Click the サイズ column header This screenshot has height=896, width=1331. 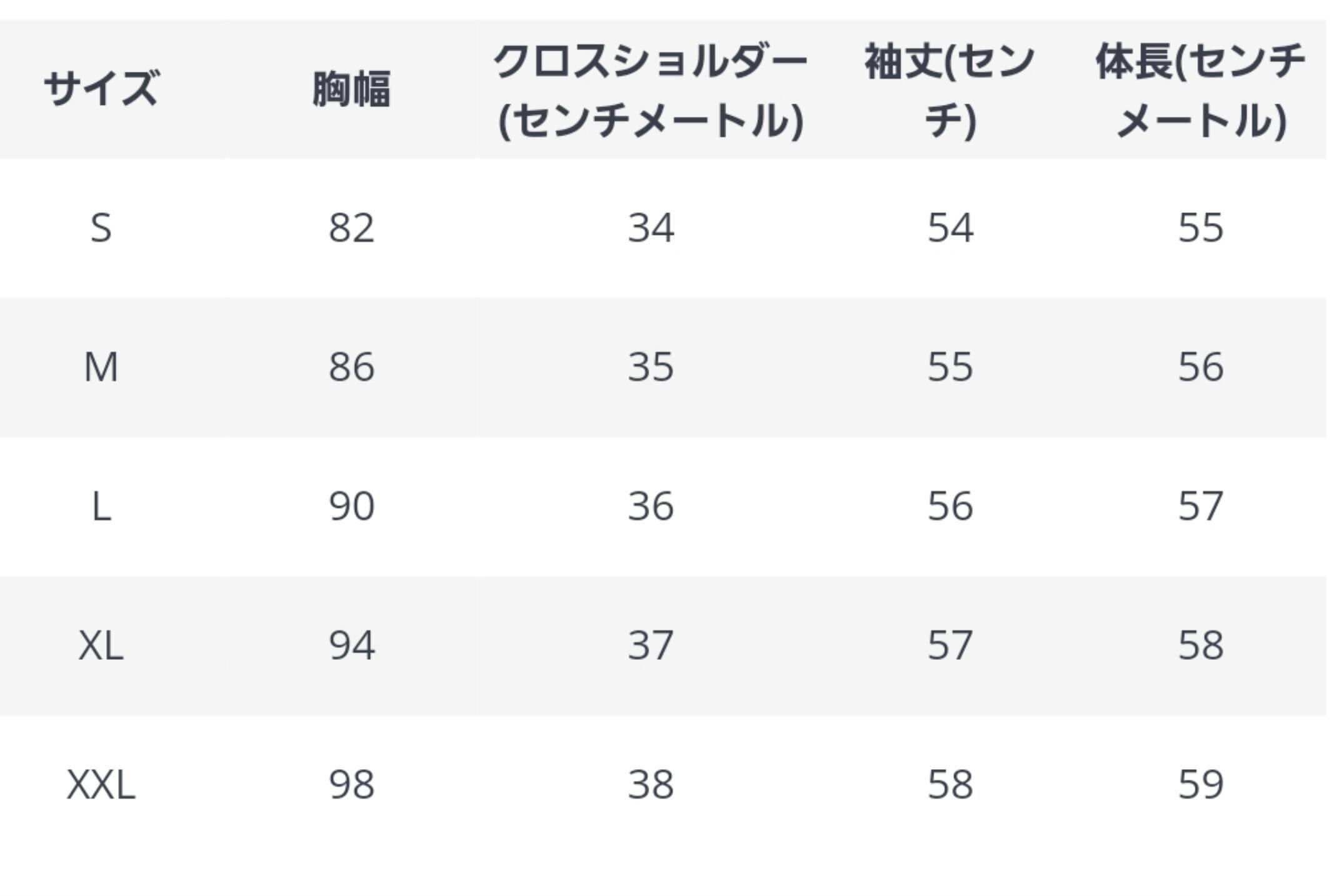click(x=101, y=89)
